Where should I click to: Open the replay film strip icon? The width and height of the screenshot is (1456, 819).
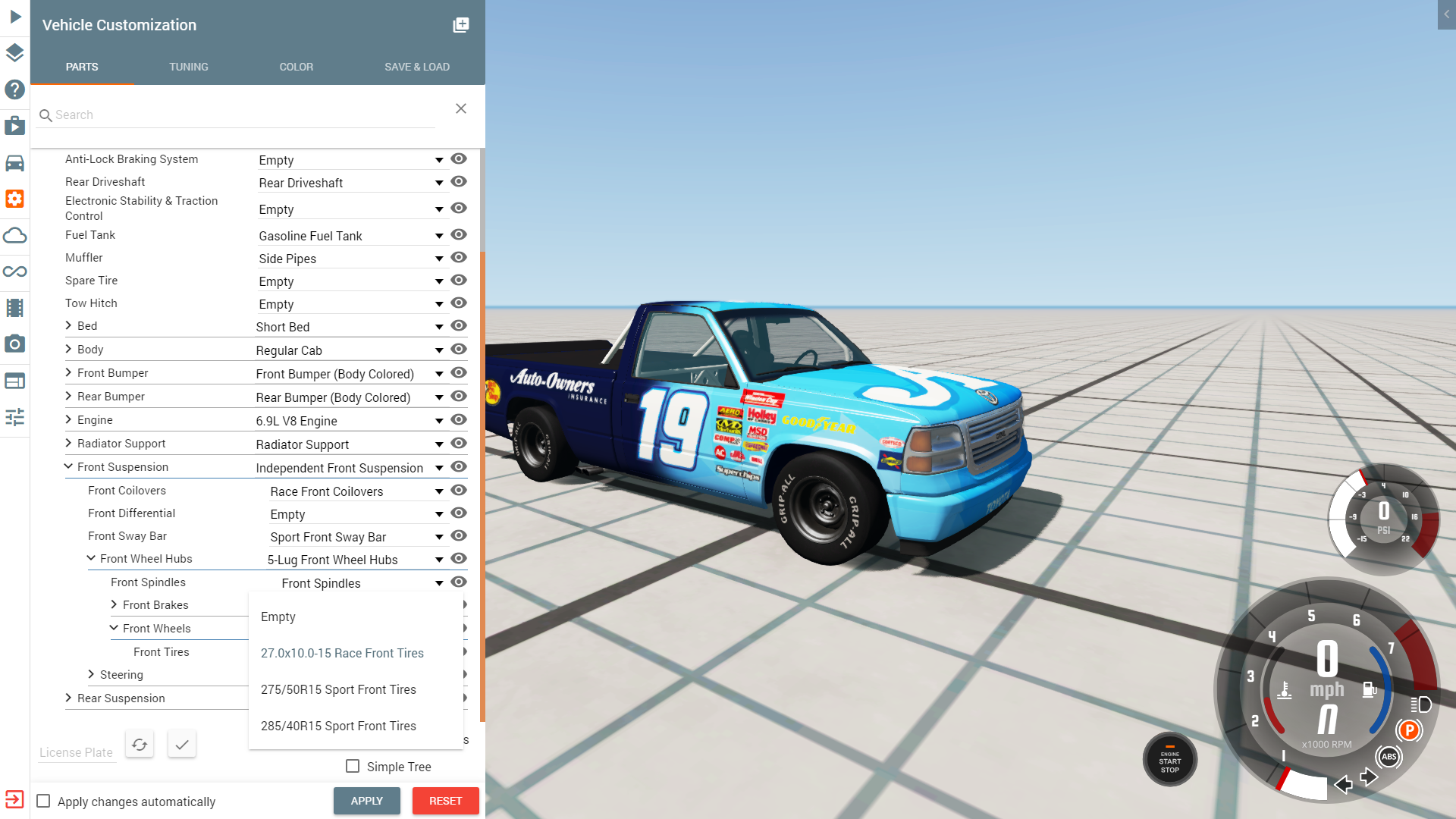[14, 308]
